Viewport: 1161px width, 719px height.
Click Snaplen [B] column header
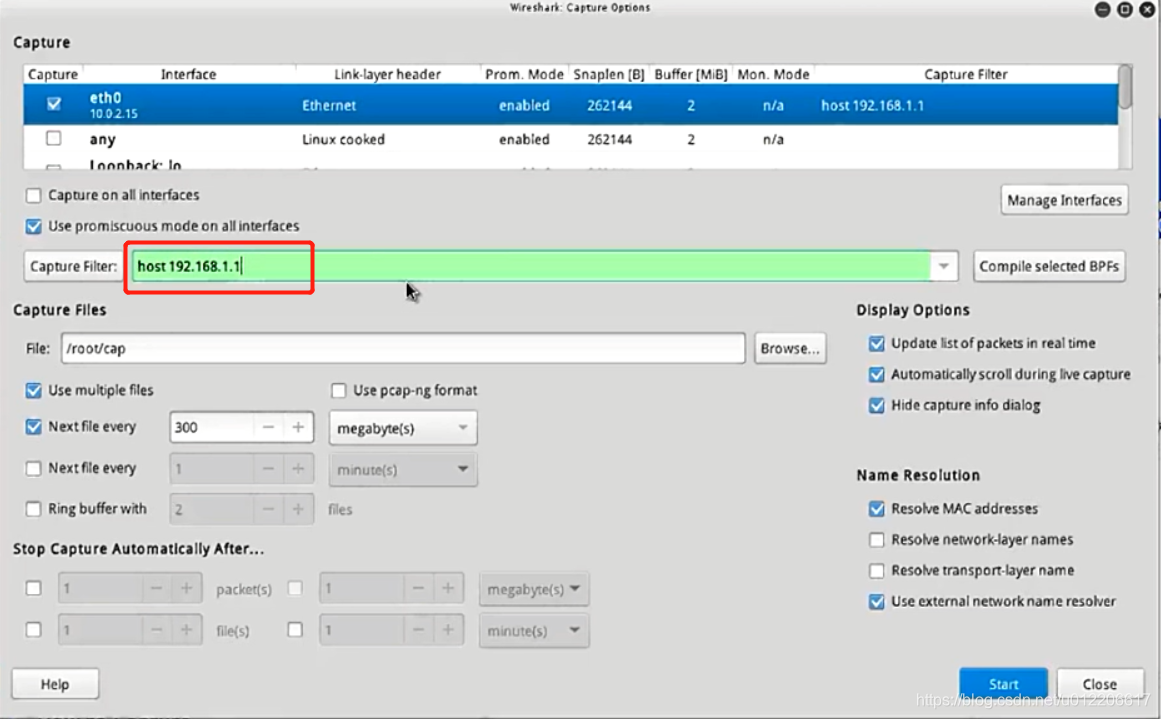click(x=609, y=74)
